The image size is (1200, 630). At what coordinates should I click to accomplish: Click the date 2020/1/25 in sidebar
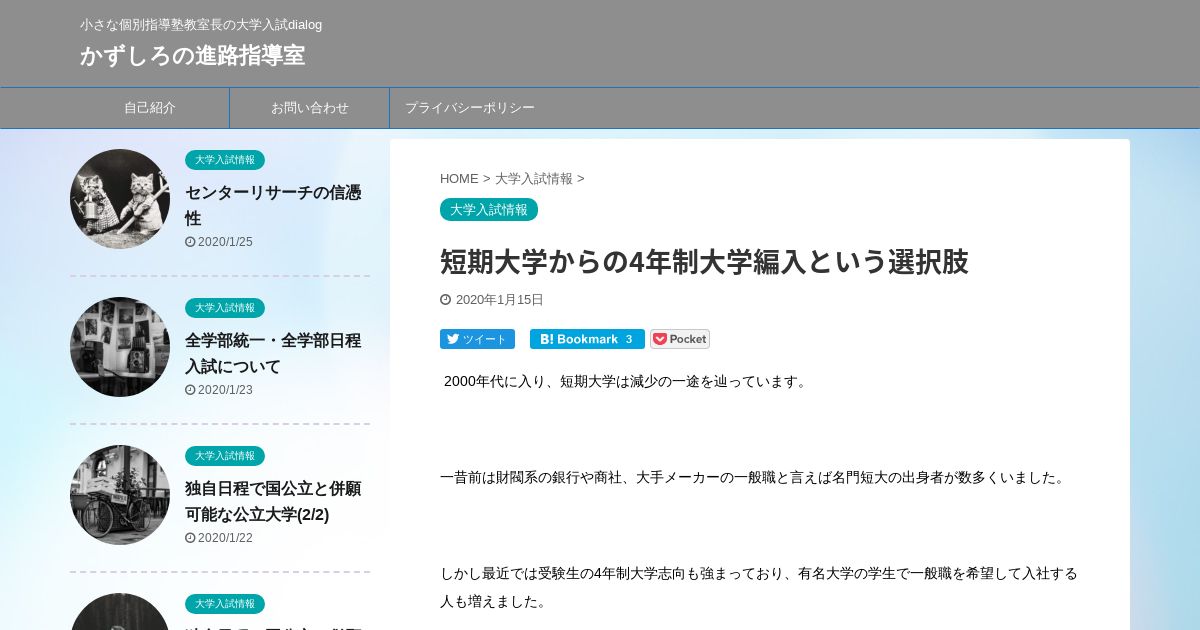[x=225, y=242]
